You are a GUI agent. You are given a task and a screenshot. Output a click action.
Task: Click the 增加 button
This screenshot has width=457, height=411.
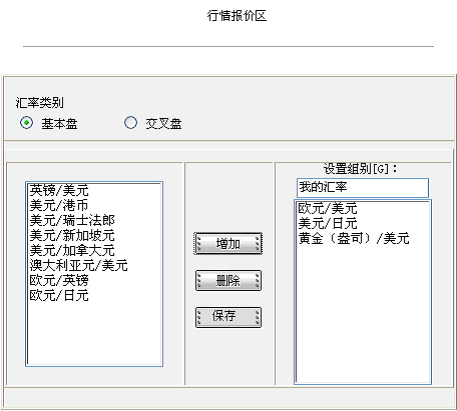[x=228, y=244]
